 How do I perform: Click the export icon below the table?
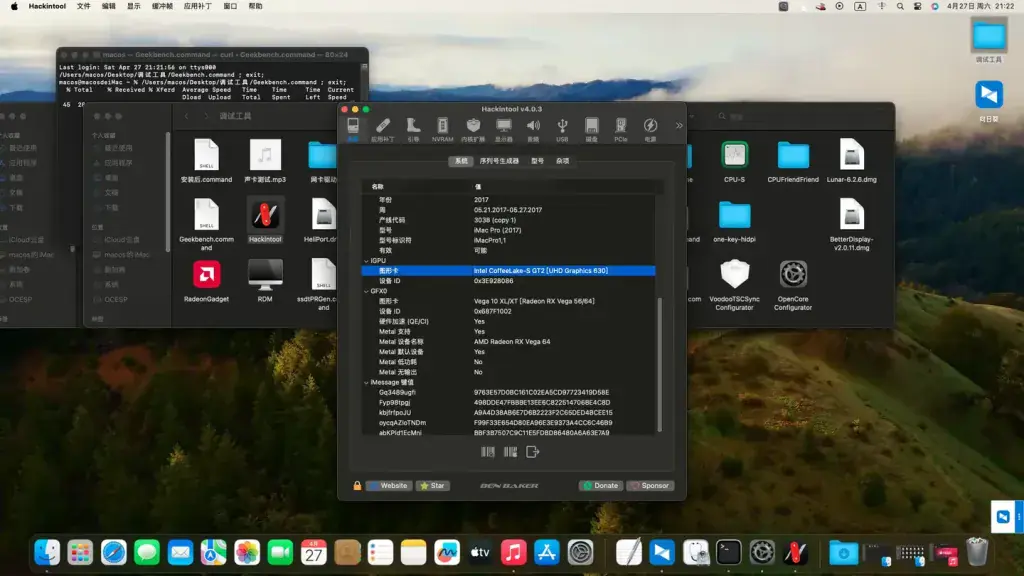pos(533,451)
